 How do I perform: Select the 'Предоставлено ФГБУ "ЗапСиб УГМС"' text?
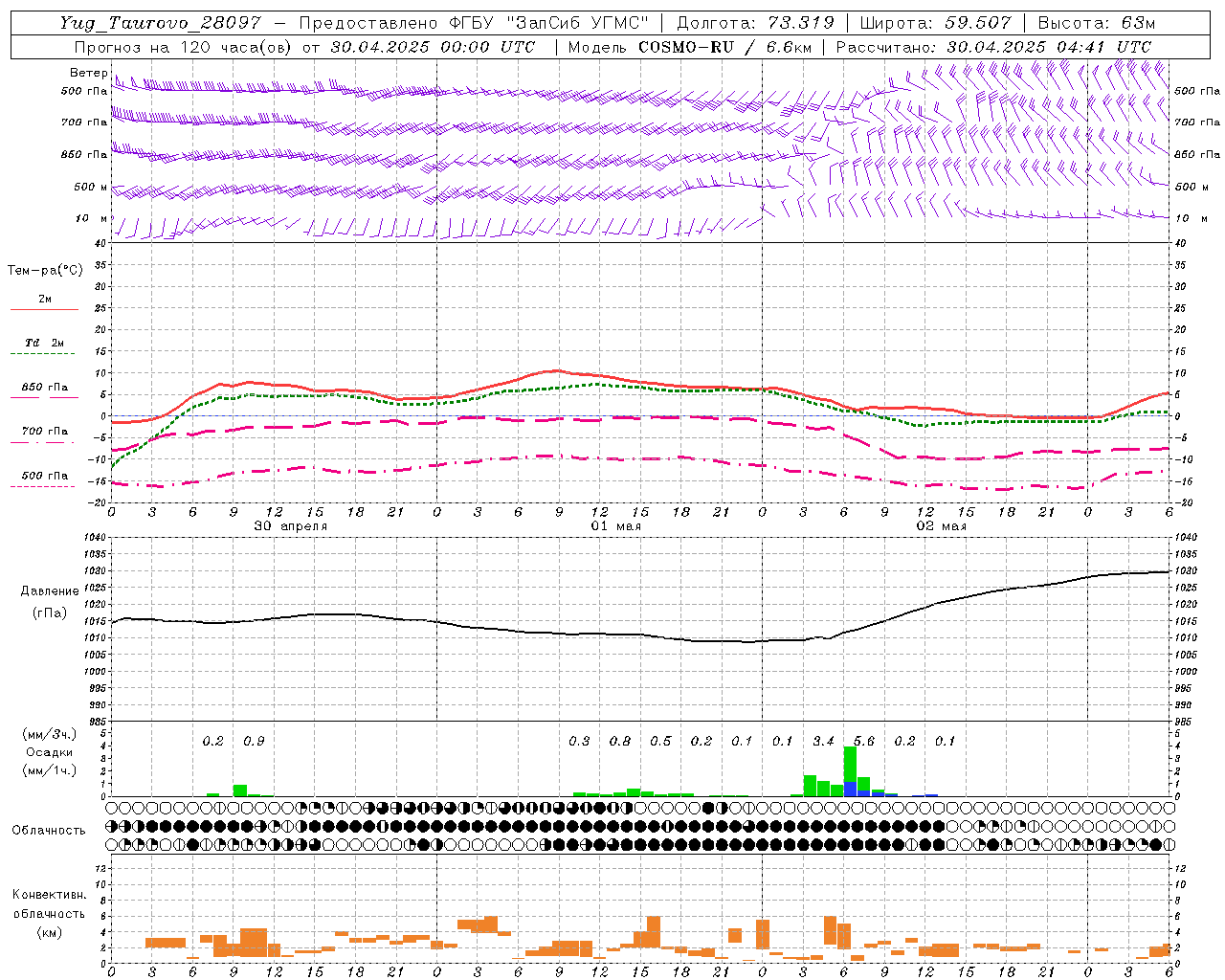click(474, 23)
